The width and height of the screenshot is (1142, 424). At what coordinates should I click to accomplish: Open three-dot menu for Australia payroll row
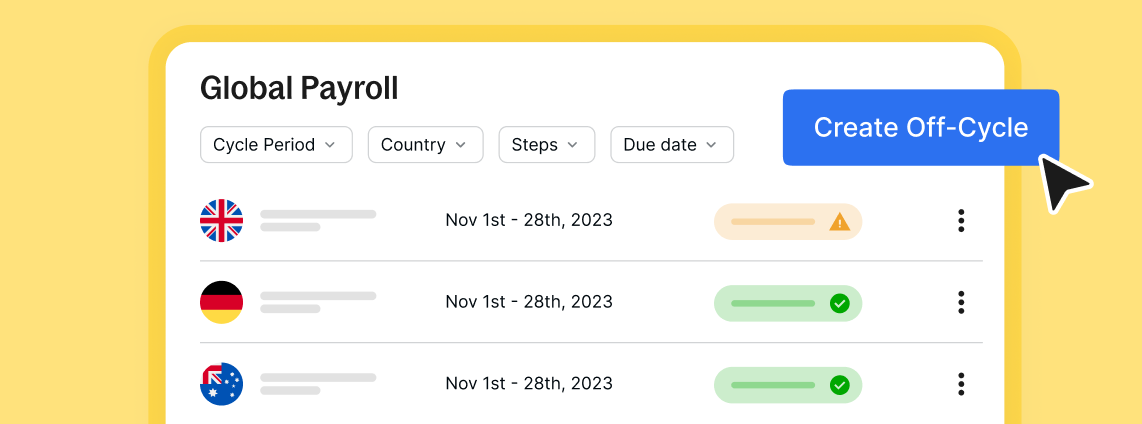click(961, 384)
